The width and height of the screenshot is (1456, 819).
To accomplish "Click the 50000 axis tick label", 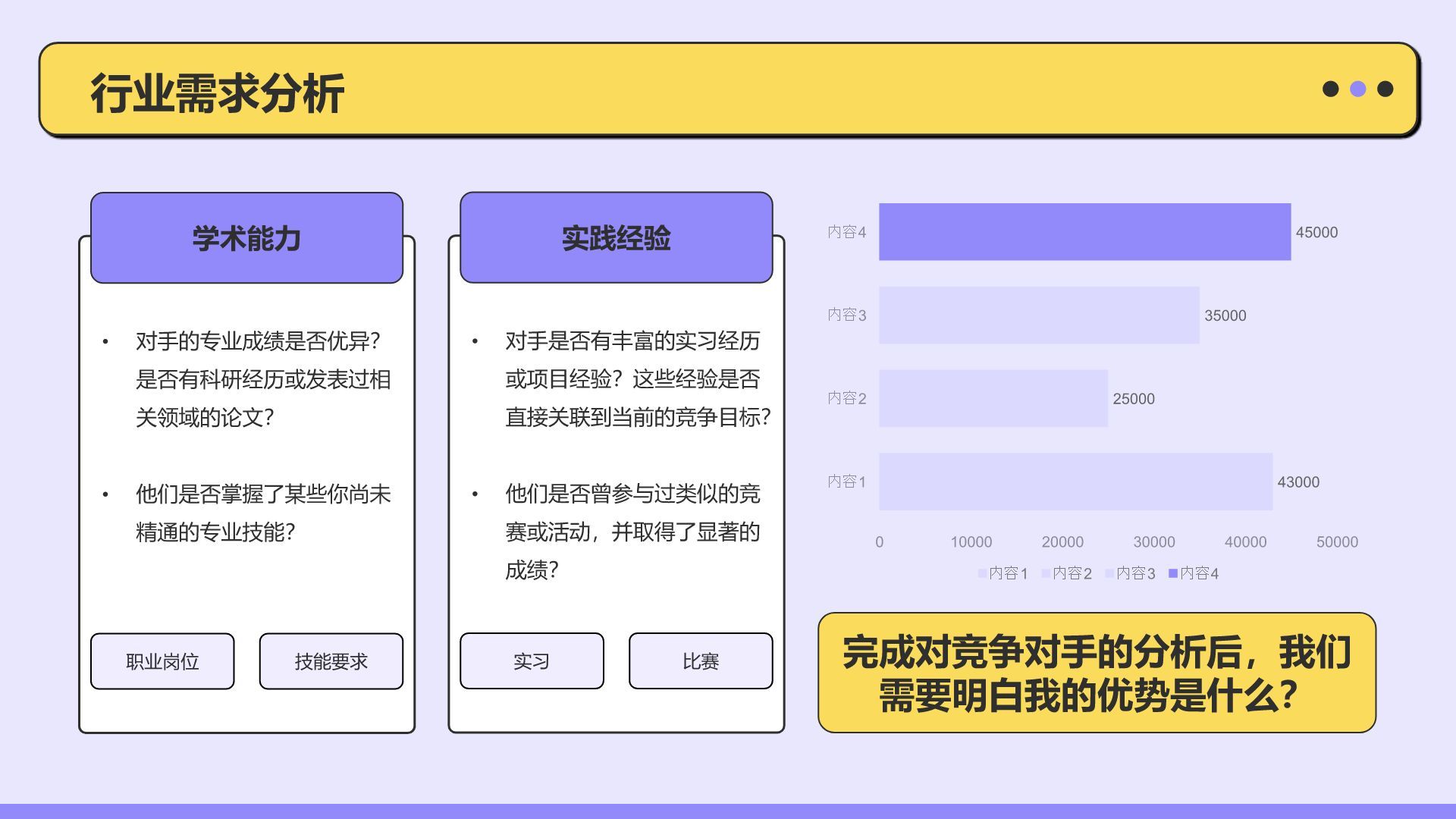I will point(1337,542).
